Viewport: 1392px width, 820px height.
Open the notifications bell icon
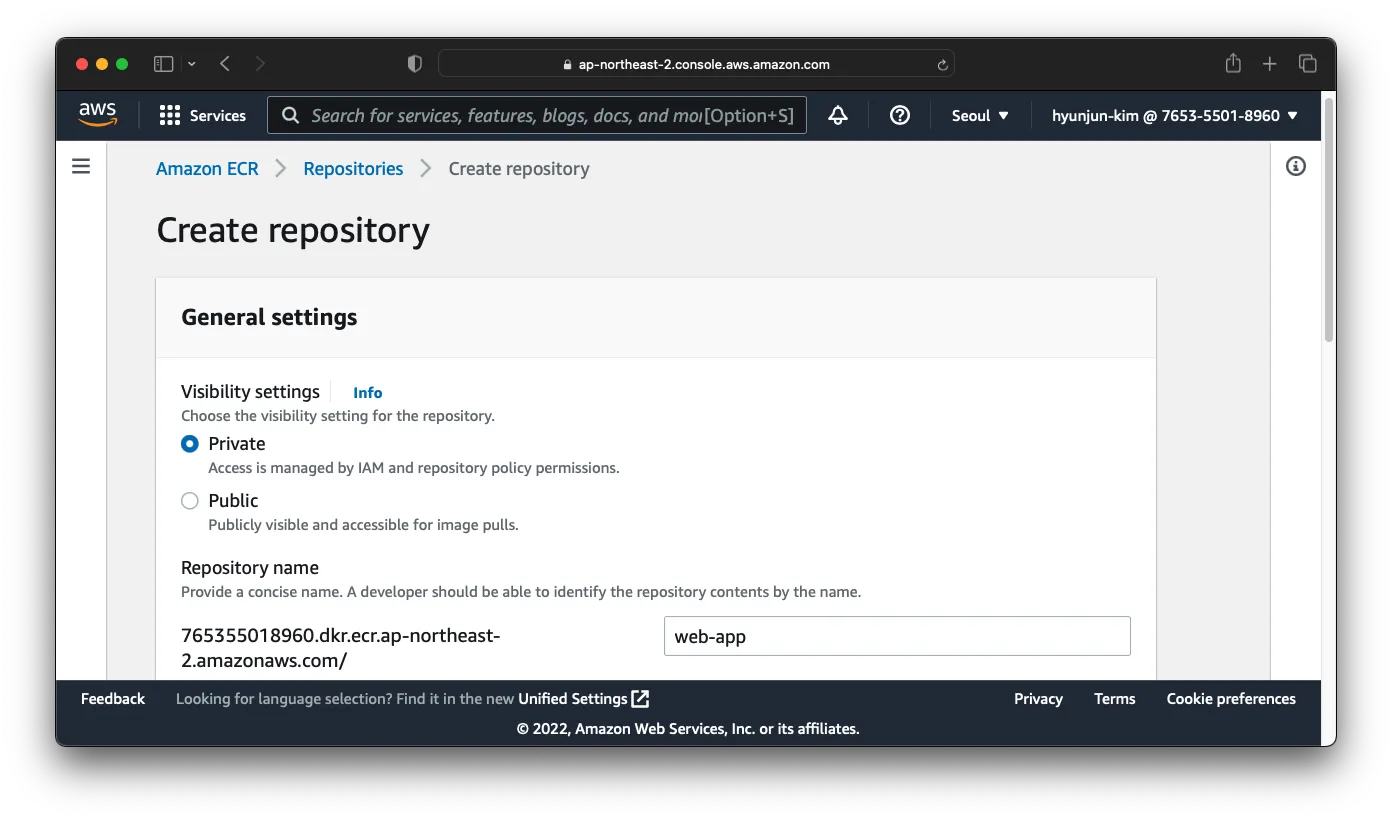(837, 115)
